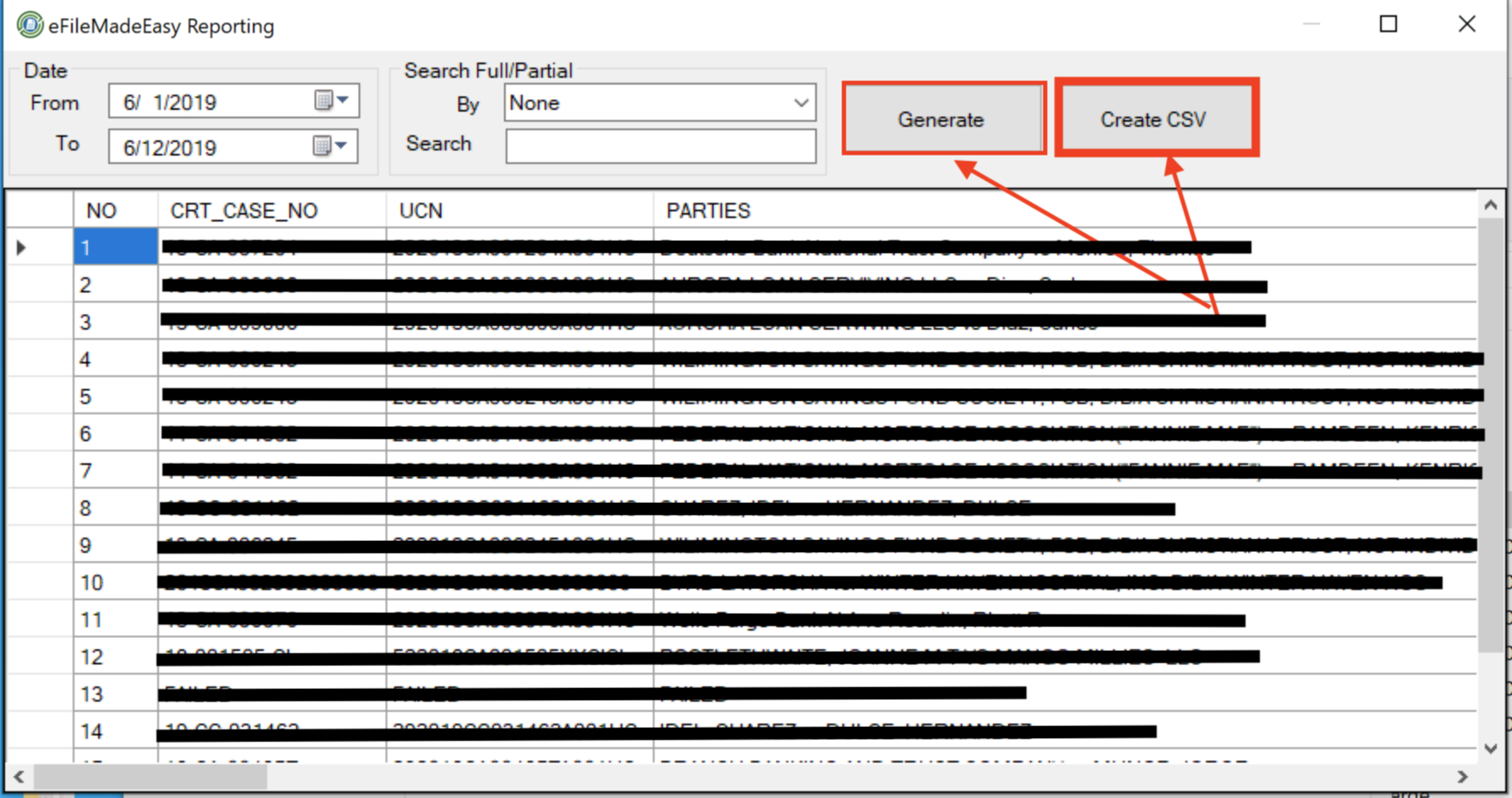Image resolution: width=1512 pixels, height=798 pixels.
Task: Select the From date field 6/1/2019
Action: [x=234, y=101]
